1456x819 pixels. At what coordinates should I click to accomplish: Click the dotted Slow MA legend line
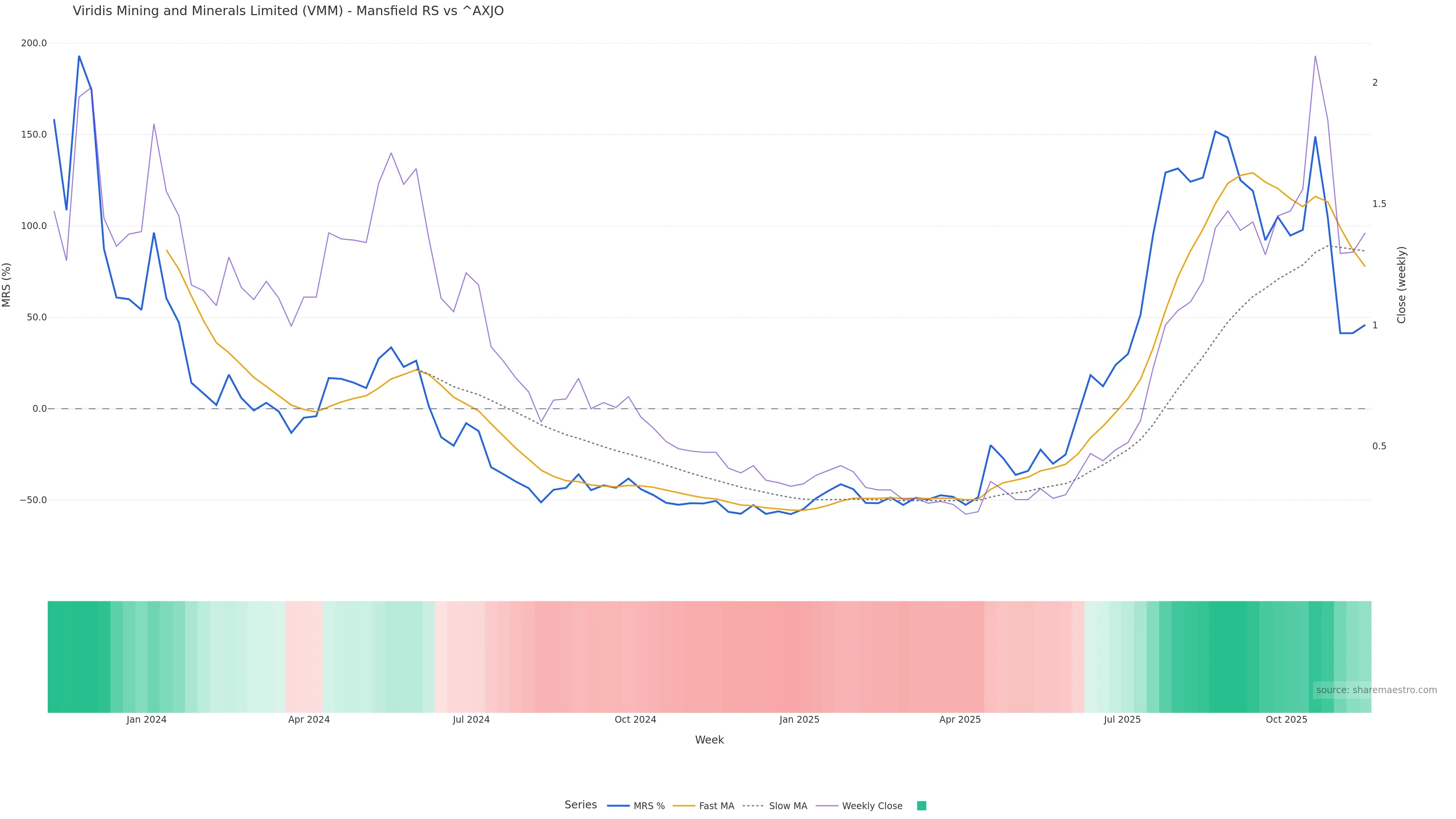click(x=753, y=806)
